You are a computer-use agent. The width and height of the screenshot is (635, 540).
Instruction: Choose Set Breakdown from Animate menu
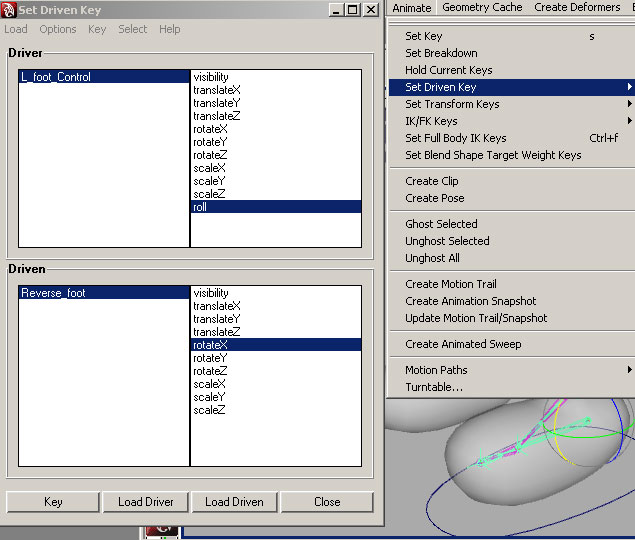coord(441,53)
